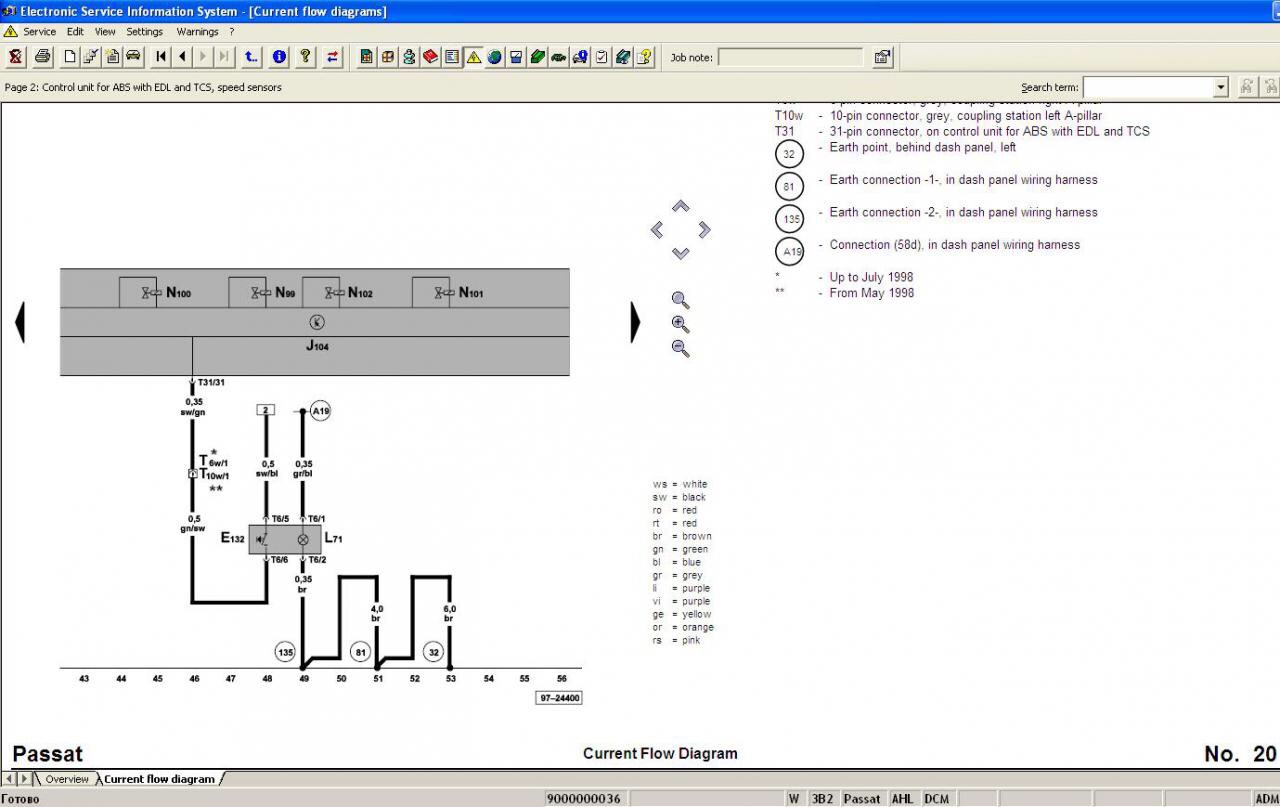Viewport: 1280px width, 807px height.
Task: Click the clipboard checklist icon
Action: pyautogui.click(x=601, y=57)
